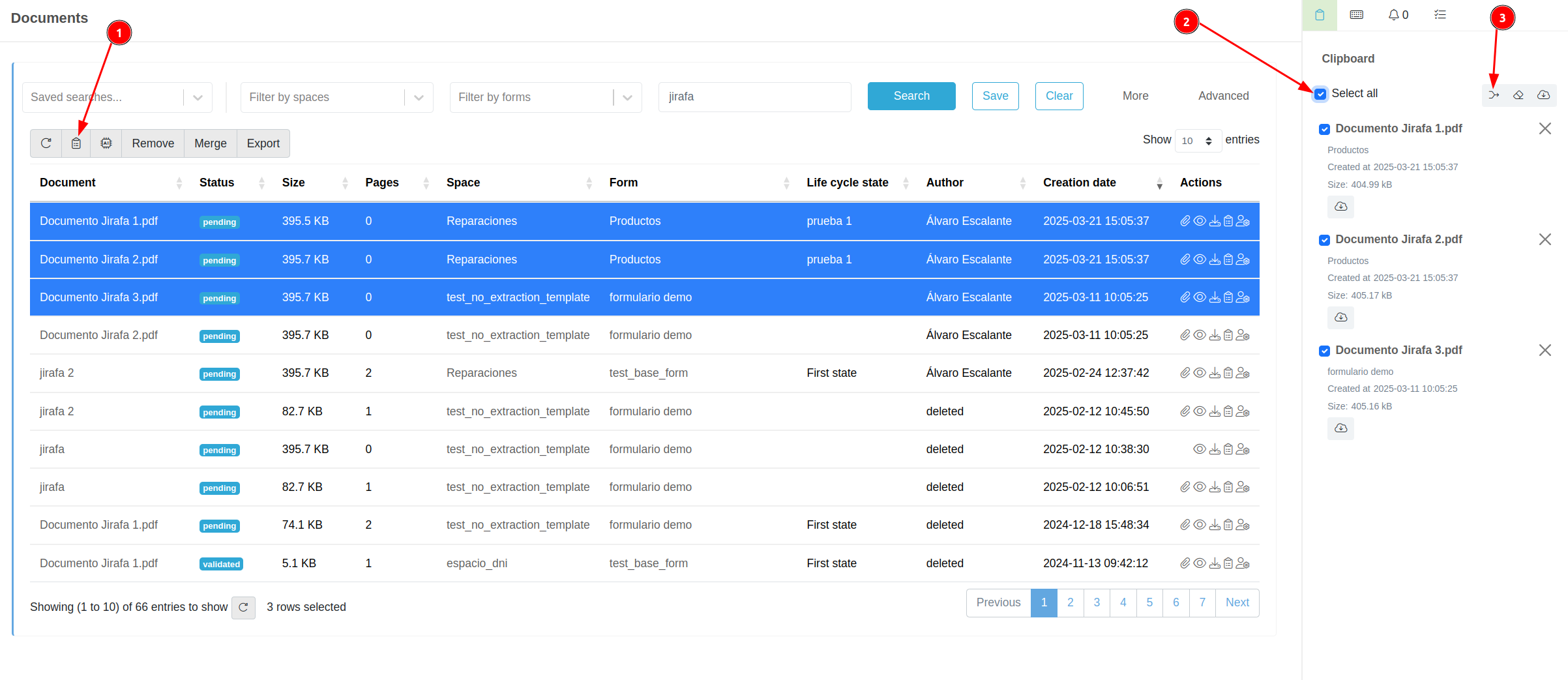1568x680 pixels.
Task: Click the cloud download icon beside Select all
Action: [1543, 95]
